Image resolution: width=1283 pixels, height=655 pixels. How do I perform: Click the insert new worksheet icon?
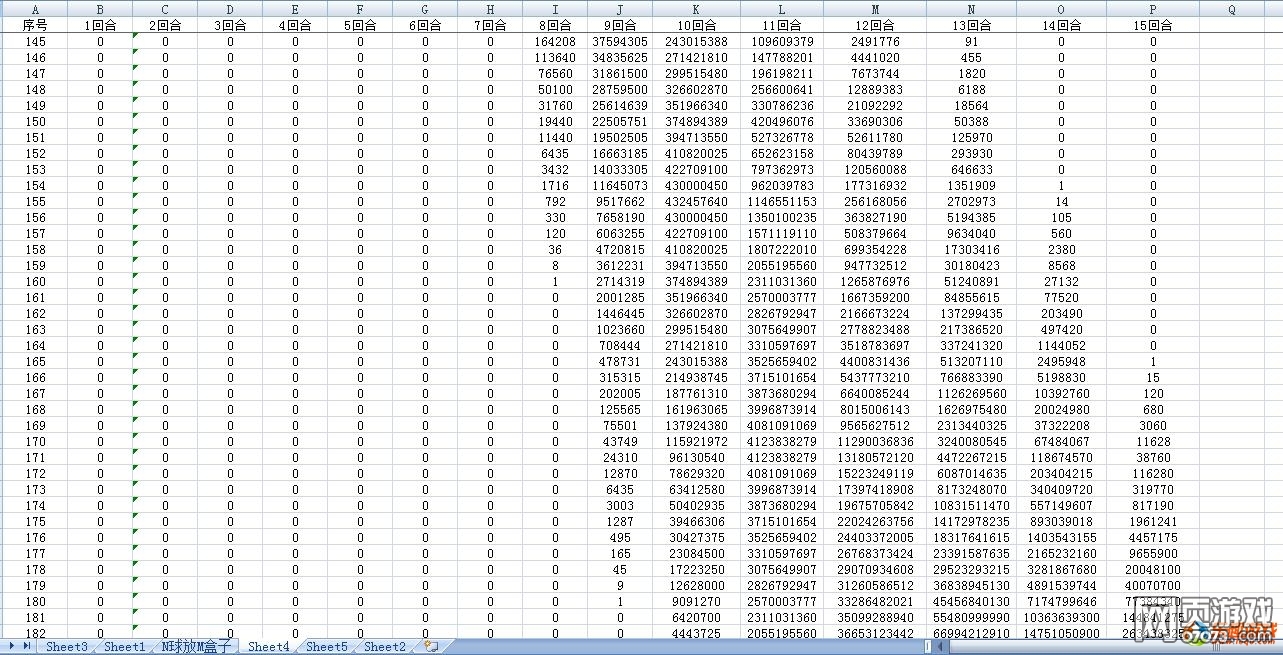(431, 647)
